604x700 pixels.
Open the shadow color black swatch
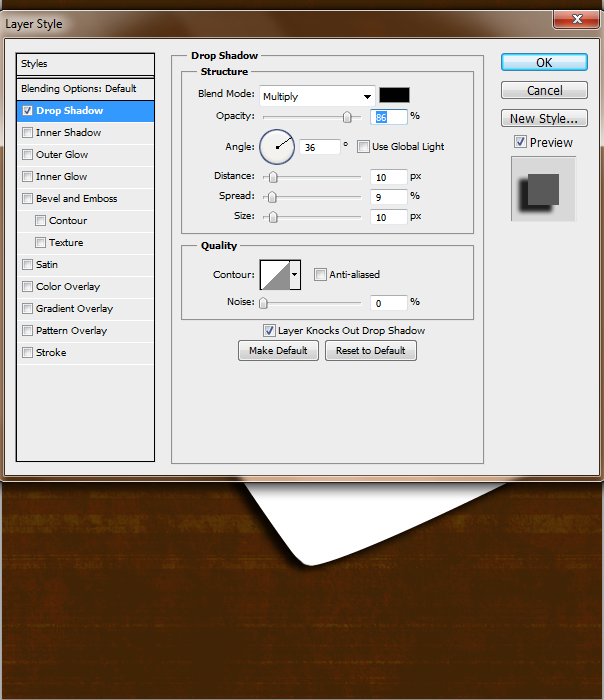tap(394, 95)
